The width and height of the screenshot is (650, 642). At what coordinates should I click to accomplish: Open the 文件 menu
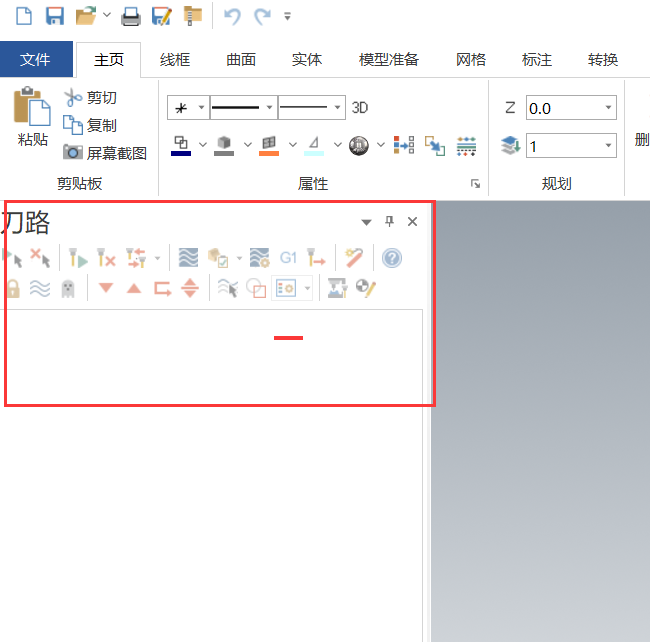36,59
